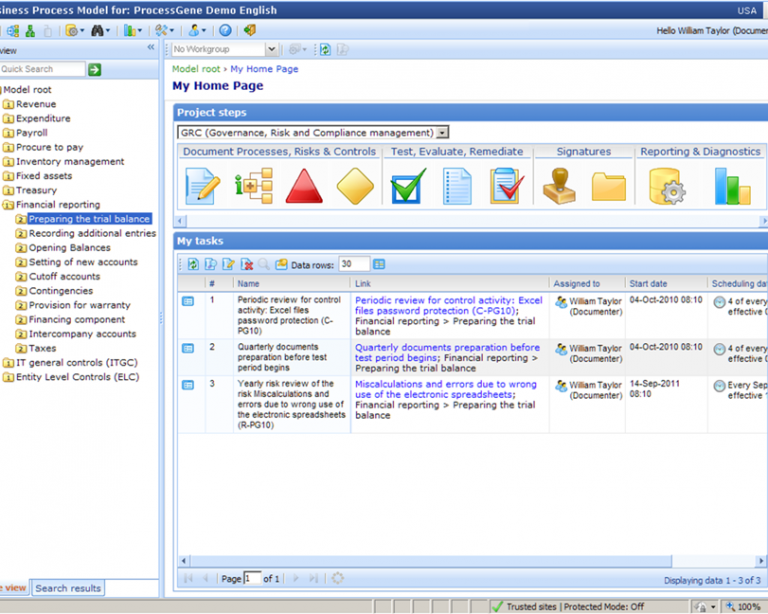Click the green checkmark test icon

(x=408, y=186)
